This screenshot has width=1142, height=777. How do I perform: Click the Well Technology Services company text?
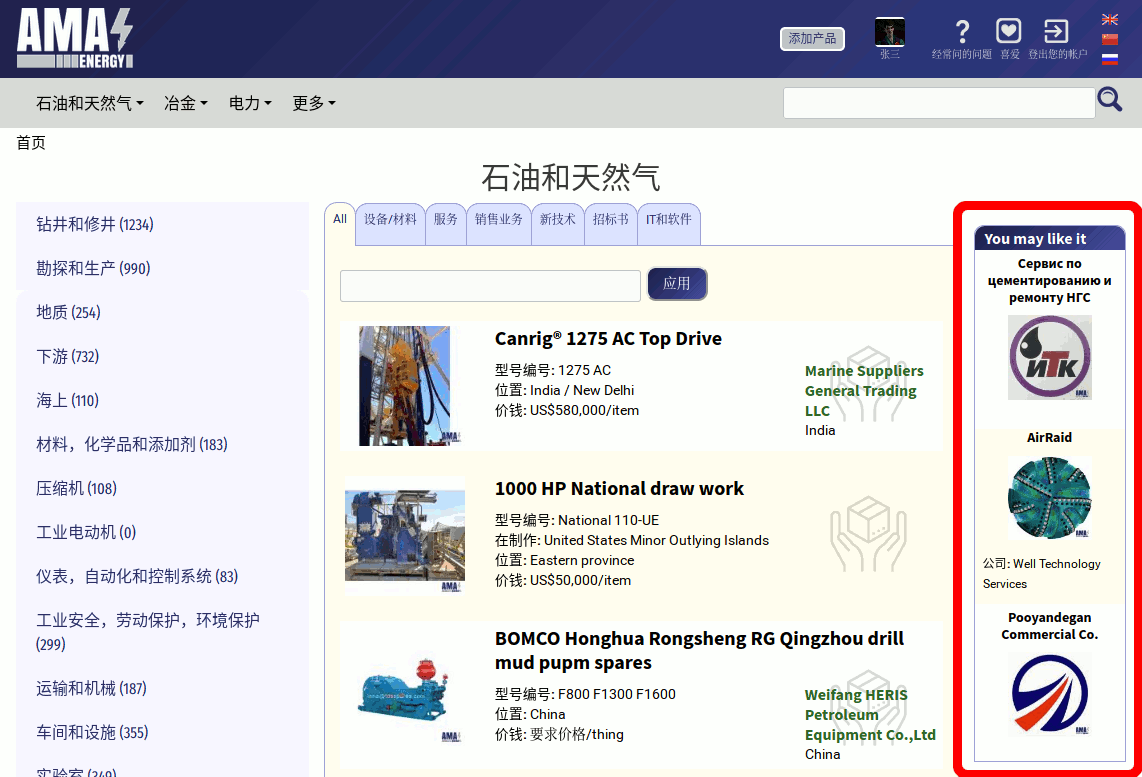pos(1041,574)
